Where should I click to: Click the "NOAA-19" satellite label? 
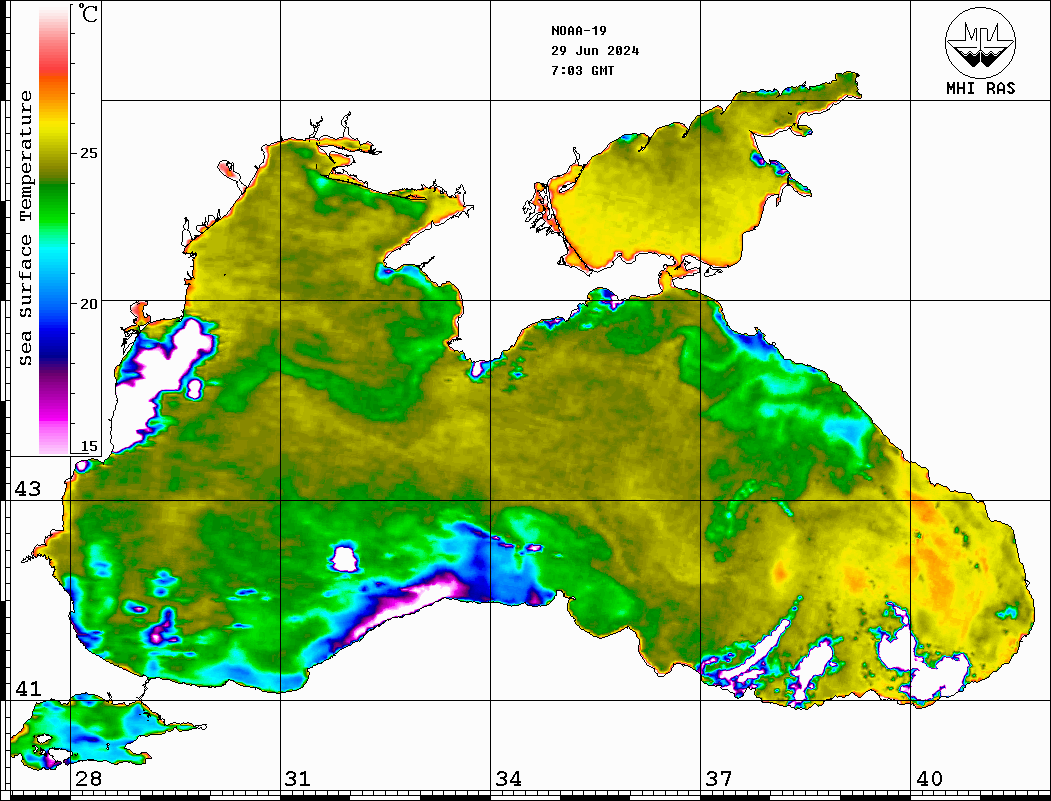(x=579, y=31)
